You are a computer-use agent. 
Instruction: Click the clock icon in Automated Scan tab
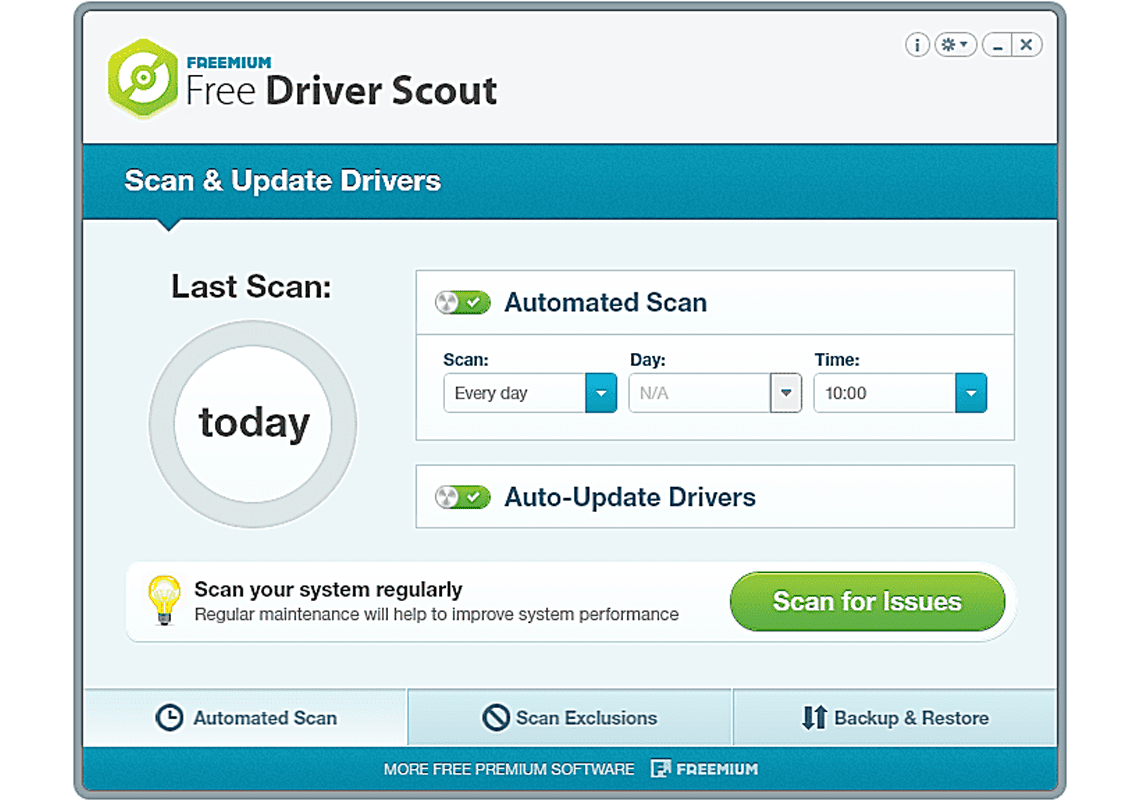pyautogui.click(x=169, y=718)
